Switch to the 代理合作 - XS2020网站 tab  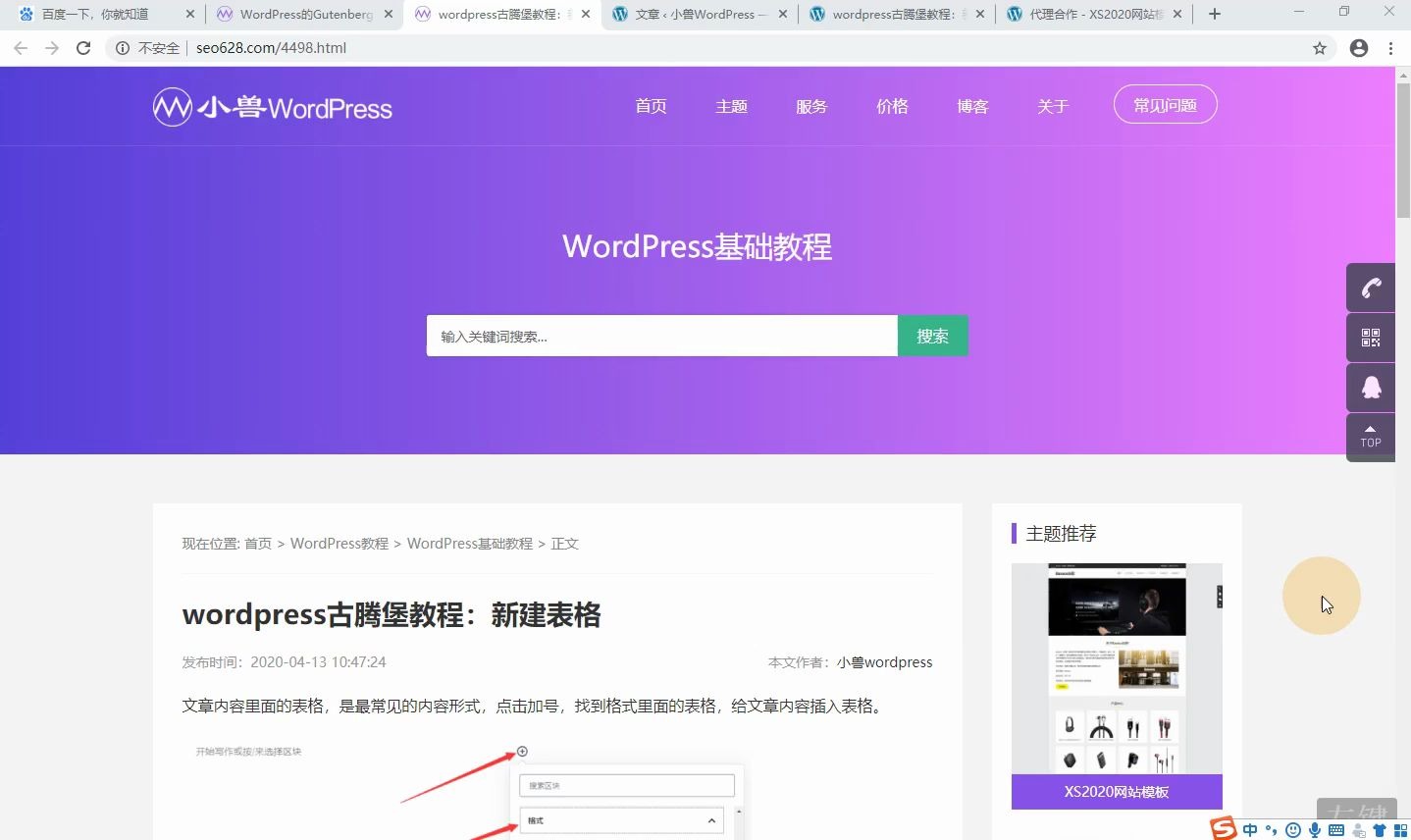click(x=1096, y=14)
